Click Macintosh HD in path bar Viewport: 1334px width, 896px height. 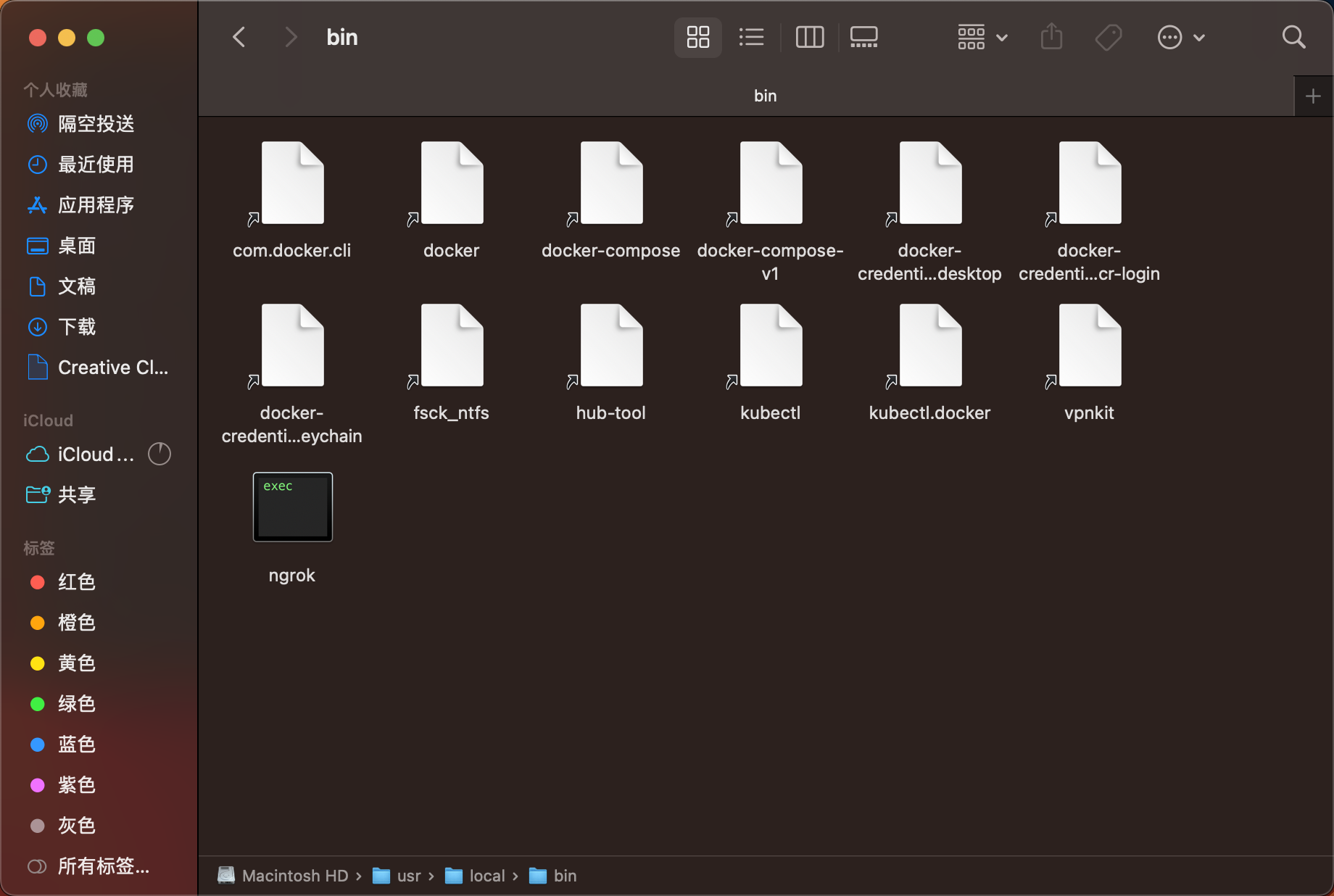[283, 876]
